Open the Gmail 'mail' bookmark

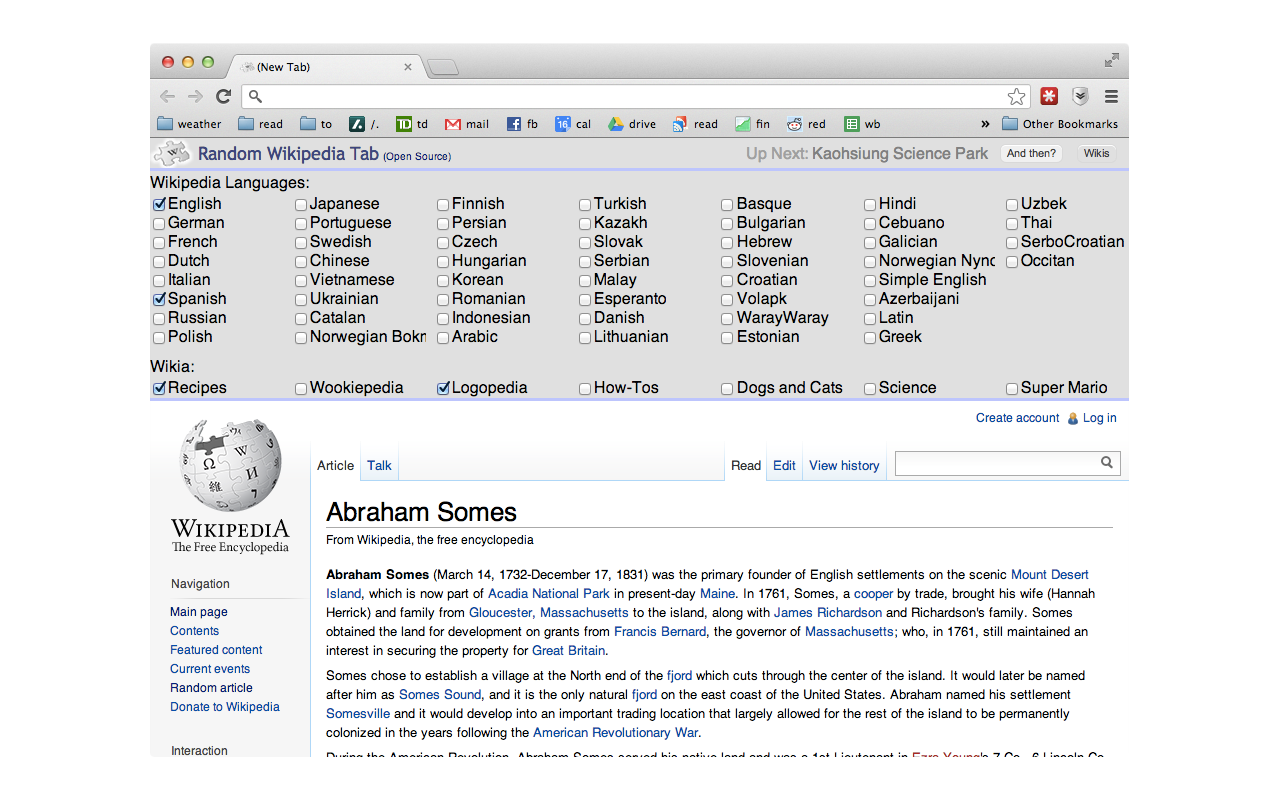(x=467, y=124)
